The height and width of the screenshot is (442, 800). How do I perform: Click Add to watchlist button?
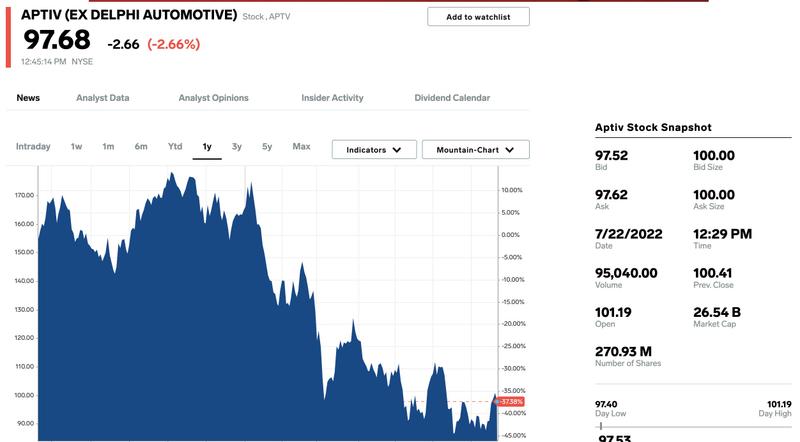[x=478, y=17]
